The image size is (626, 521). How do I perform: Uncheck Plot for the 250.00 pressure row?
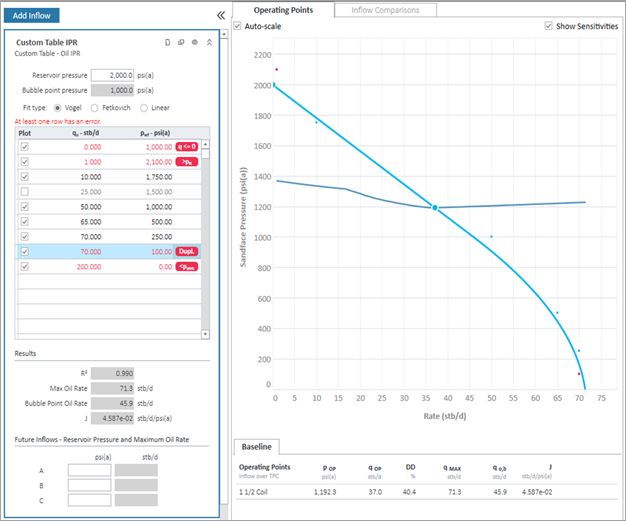pyautogui.click(x=25, y=236)
